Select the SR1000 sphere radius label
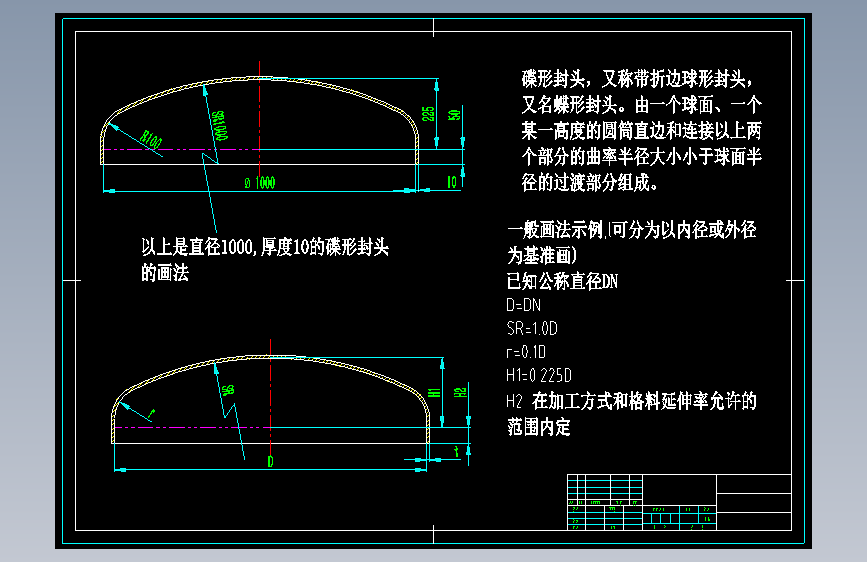This screenshot has height=562, width=867. coord(220,126)
